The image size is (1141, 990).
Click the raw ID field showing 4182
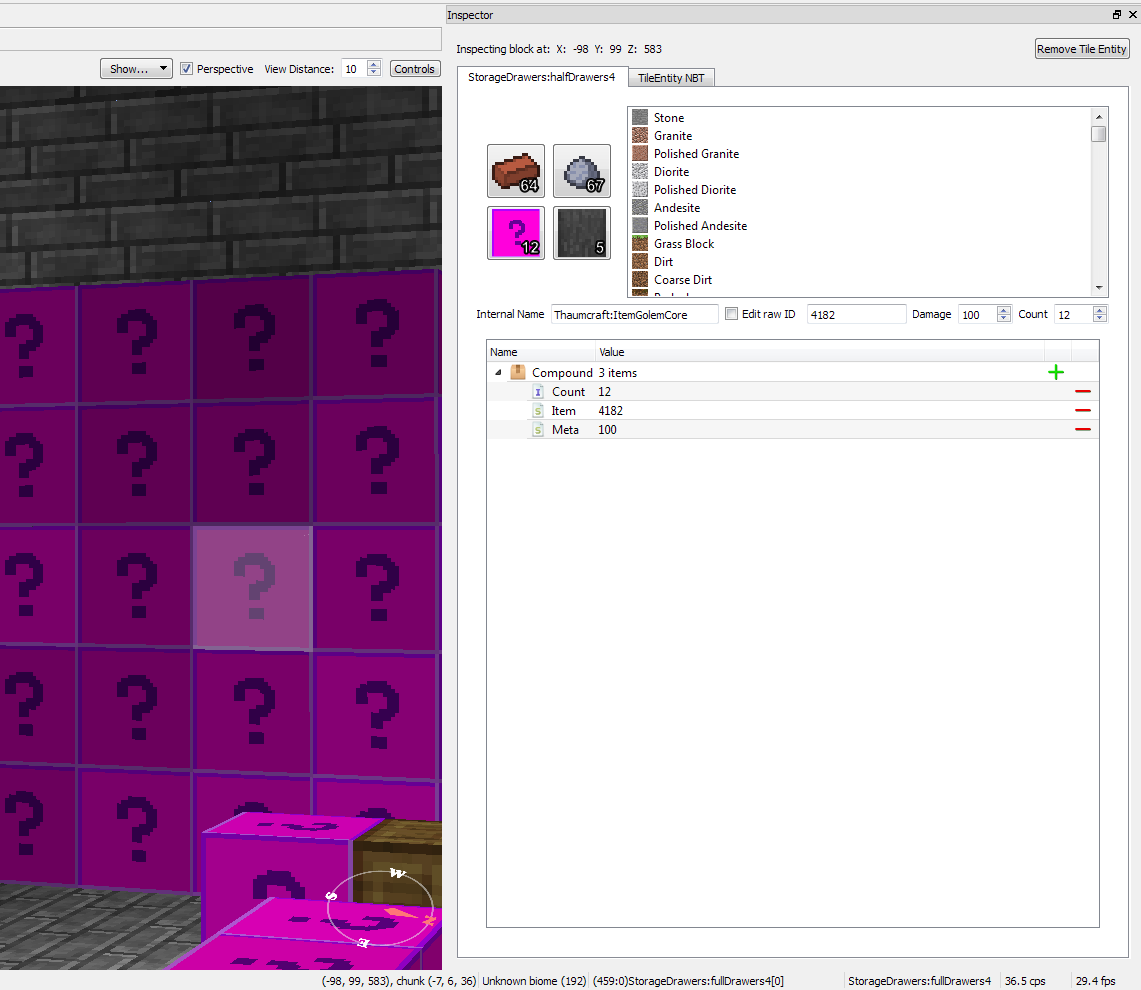pyautogui.click(x=856, y=314)
